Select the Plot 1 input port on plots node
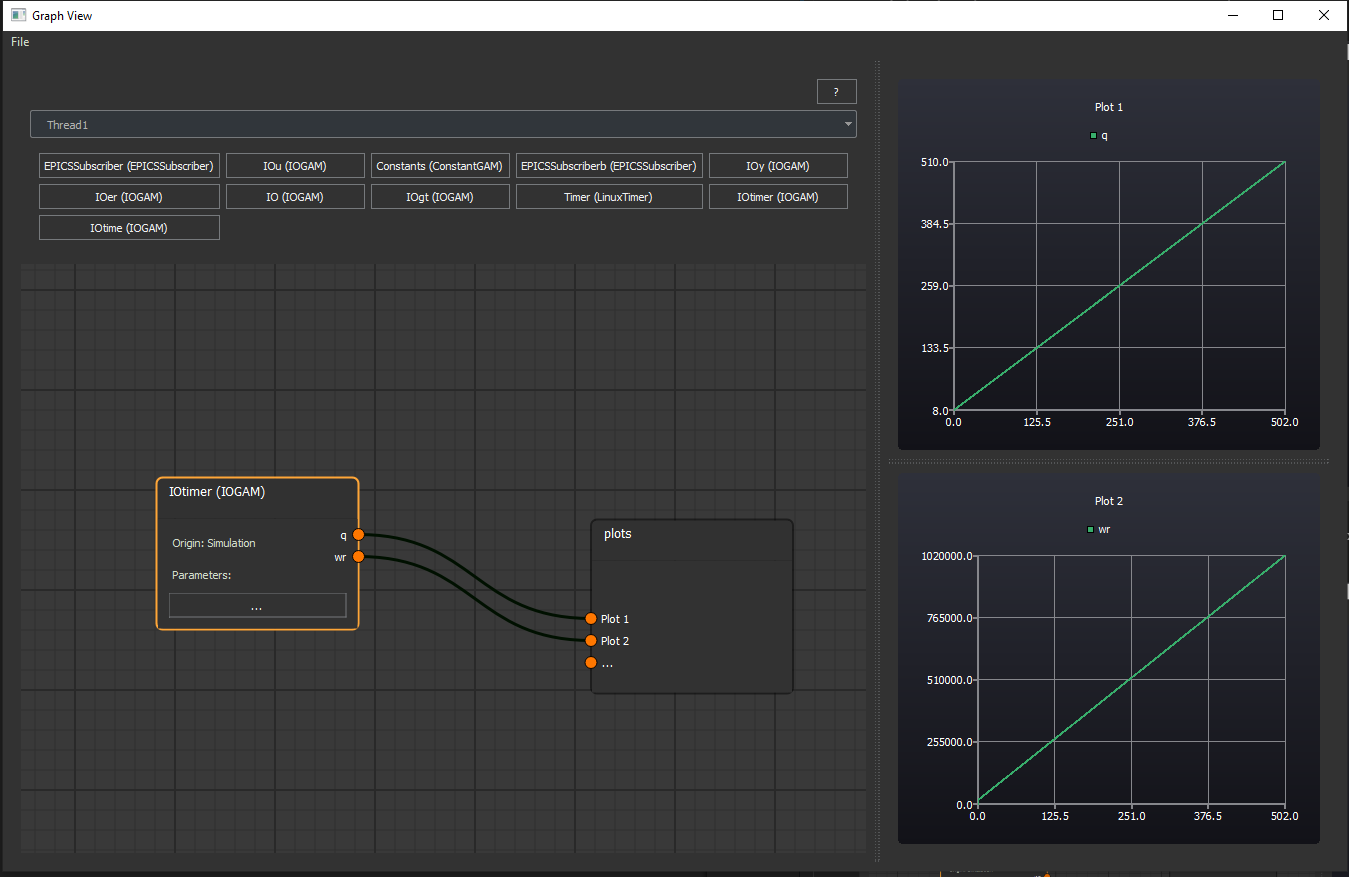This screenshot has height=877, width=1349. point(591,619)
